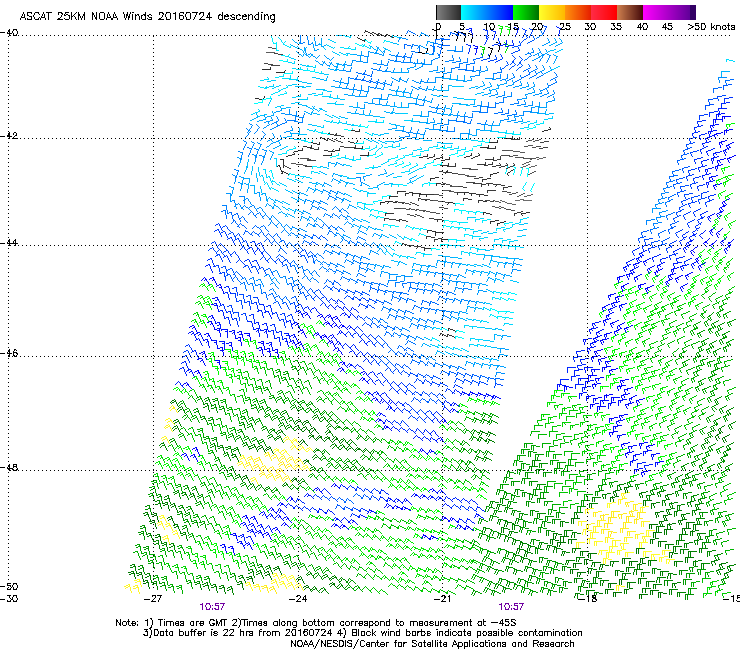Click the "-46" latitude axis label
The image size is (740, 650).
tap(9, 353)
